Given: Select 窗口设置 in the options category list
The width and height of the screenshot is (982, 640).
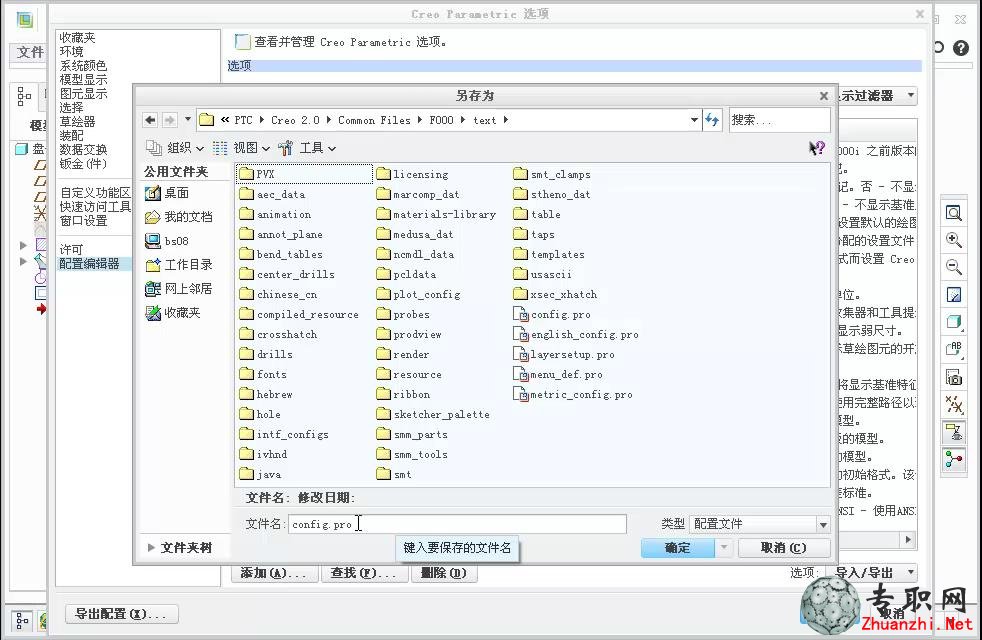Looking at the screenshot, I should click(x=83, y=220).
